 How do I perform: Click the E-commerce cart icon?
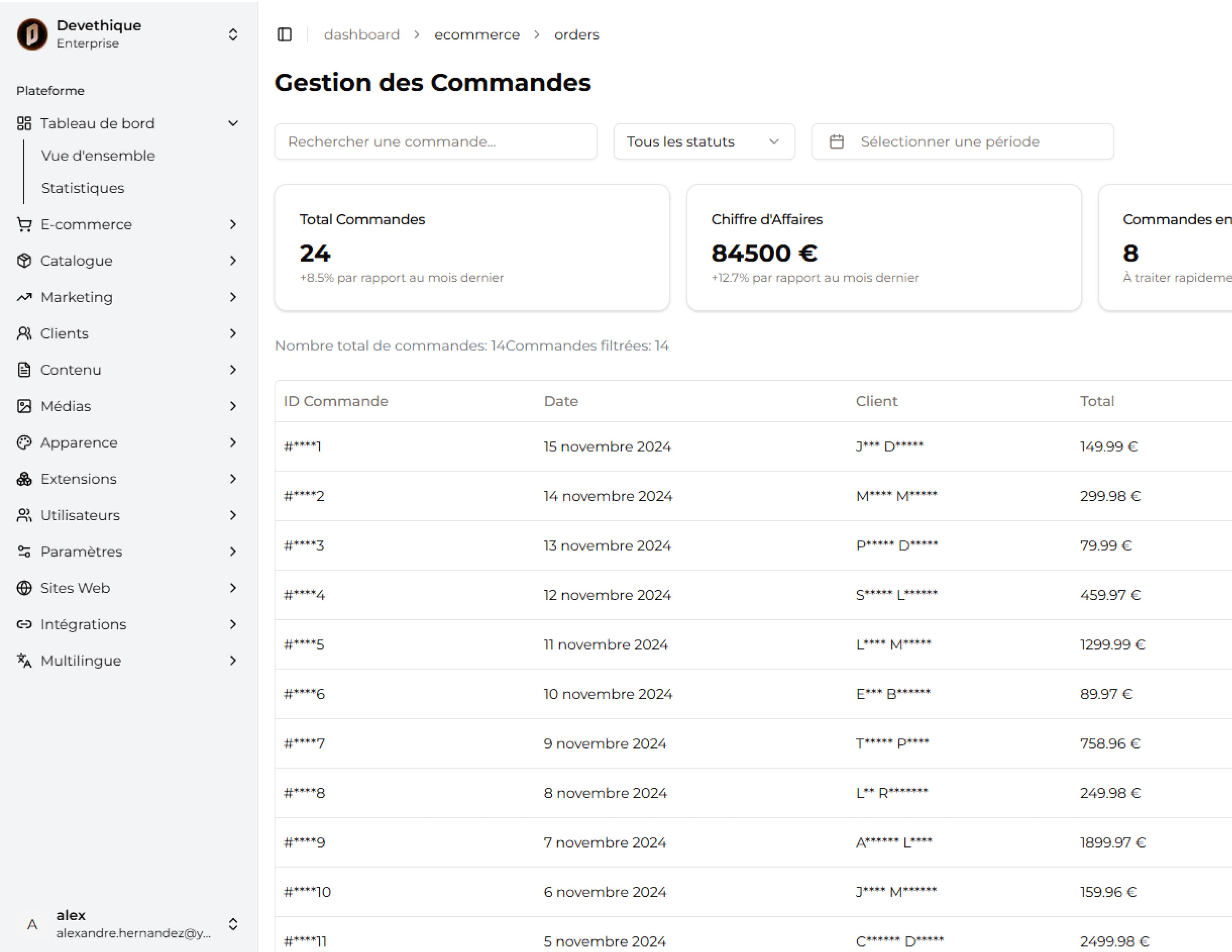24,225
